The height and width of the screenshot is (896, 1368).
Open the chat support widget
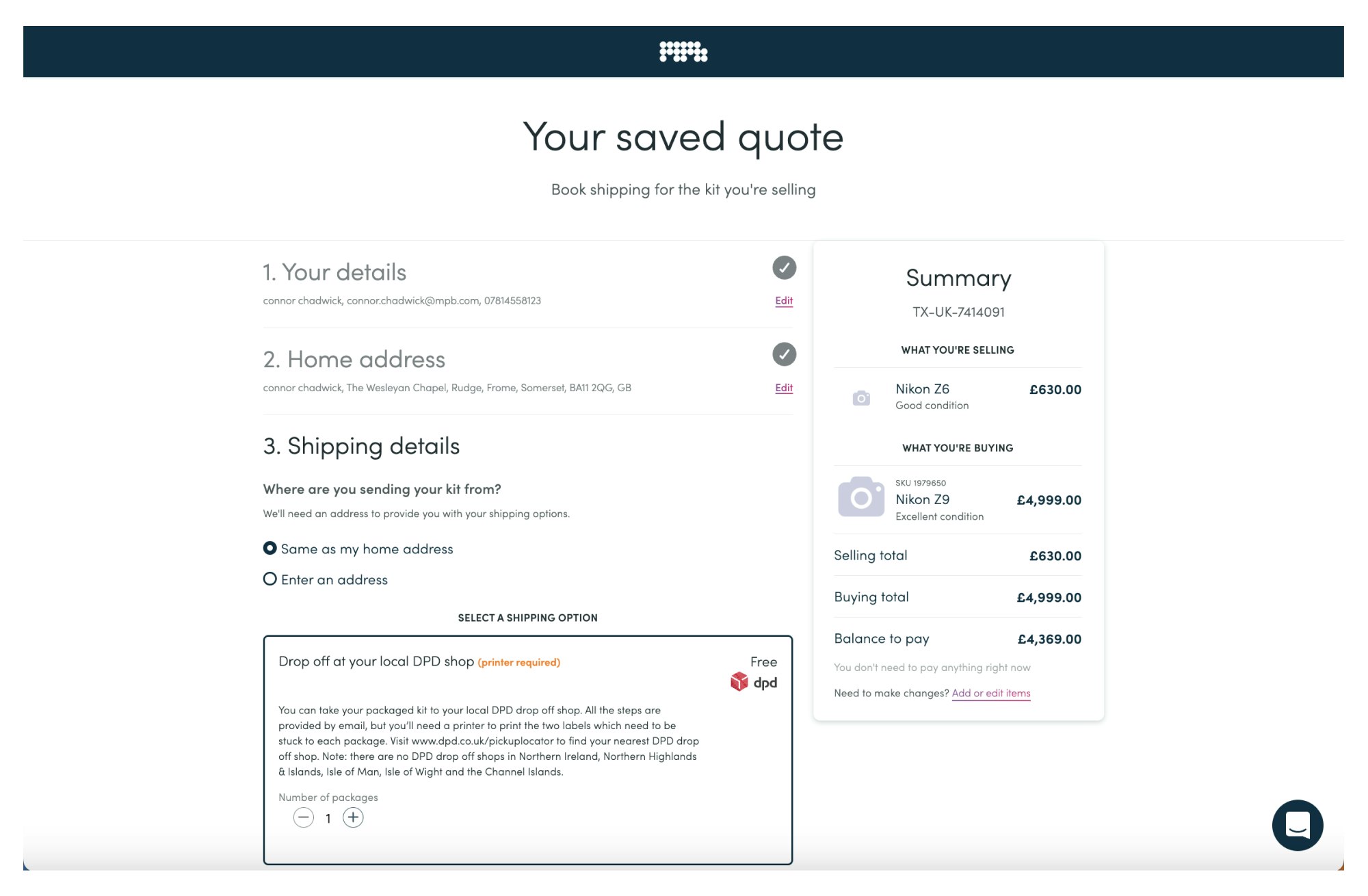1297,825
